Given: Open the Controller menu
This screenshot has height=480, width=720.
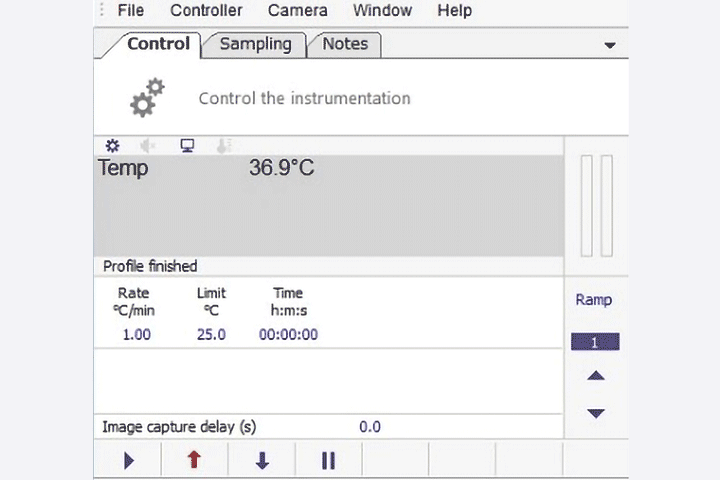Looking at the screenshot, I should tap(206, 10).
